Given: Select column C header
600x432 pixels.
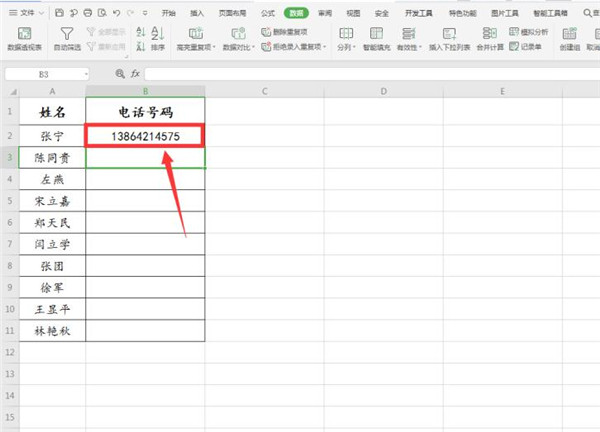Looking at the screenshot, I should (264, 92).
